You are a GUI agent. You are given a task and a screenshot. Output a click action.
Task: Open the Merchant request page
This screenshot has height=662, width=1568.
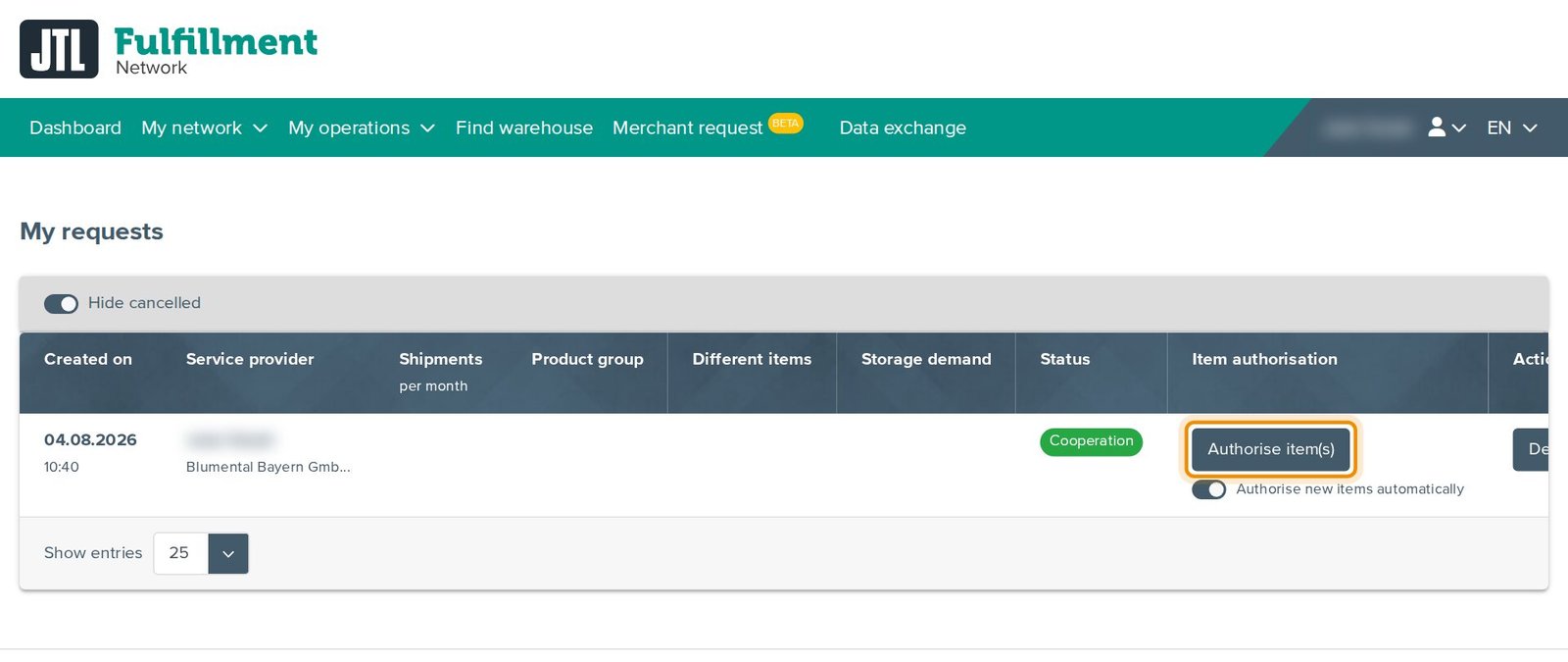pyautogui.click(x=687, y=127)
